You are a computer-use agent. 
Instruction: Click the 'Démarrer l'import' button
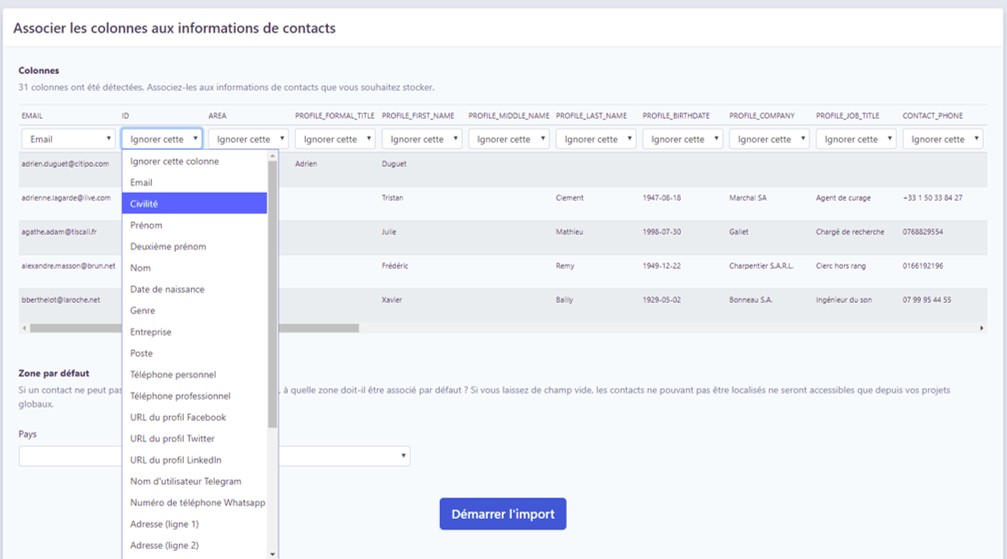pyautogui.click(x=503, y=515)
